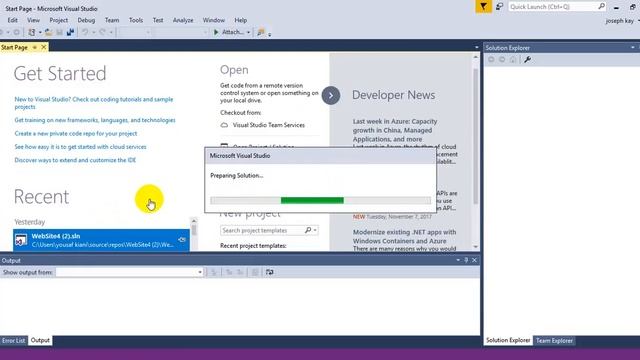Image resolution: width=640 pixels, height=360 pixels.
Task: Click Visual Studio Team Services checkout link
Action: coord(269,125)
